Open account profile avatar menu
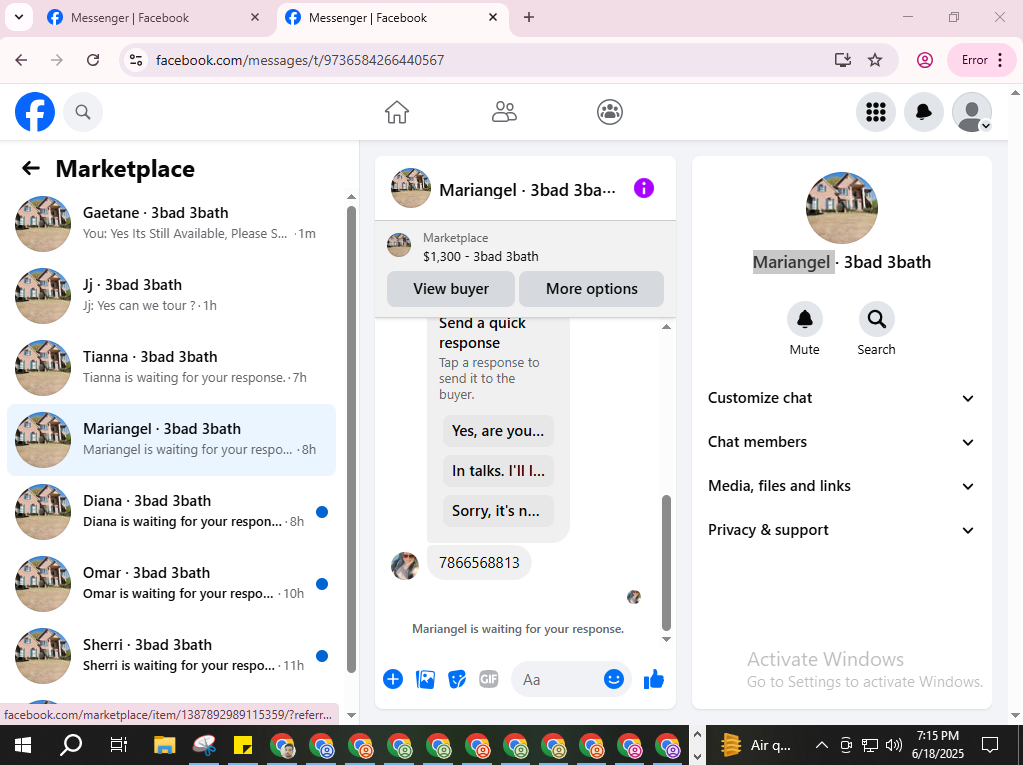 pos(972,112)
